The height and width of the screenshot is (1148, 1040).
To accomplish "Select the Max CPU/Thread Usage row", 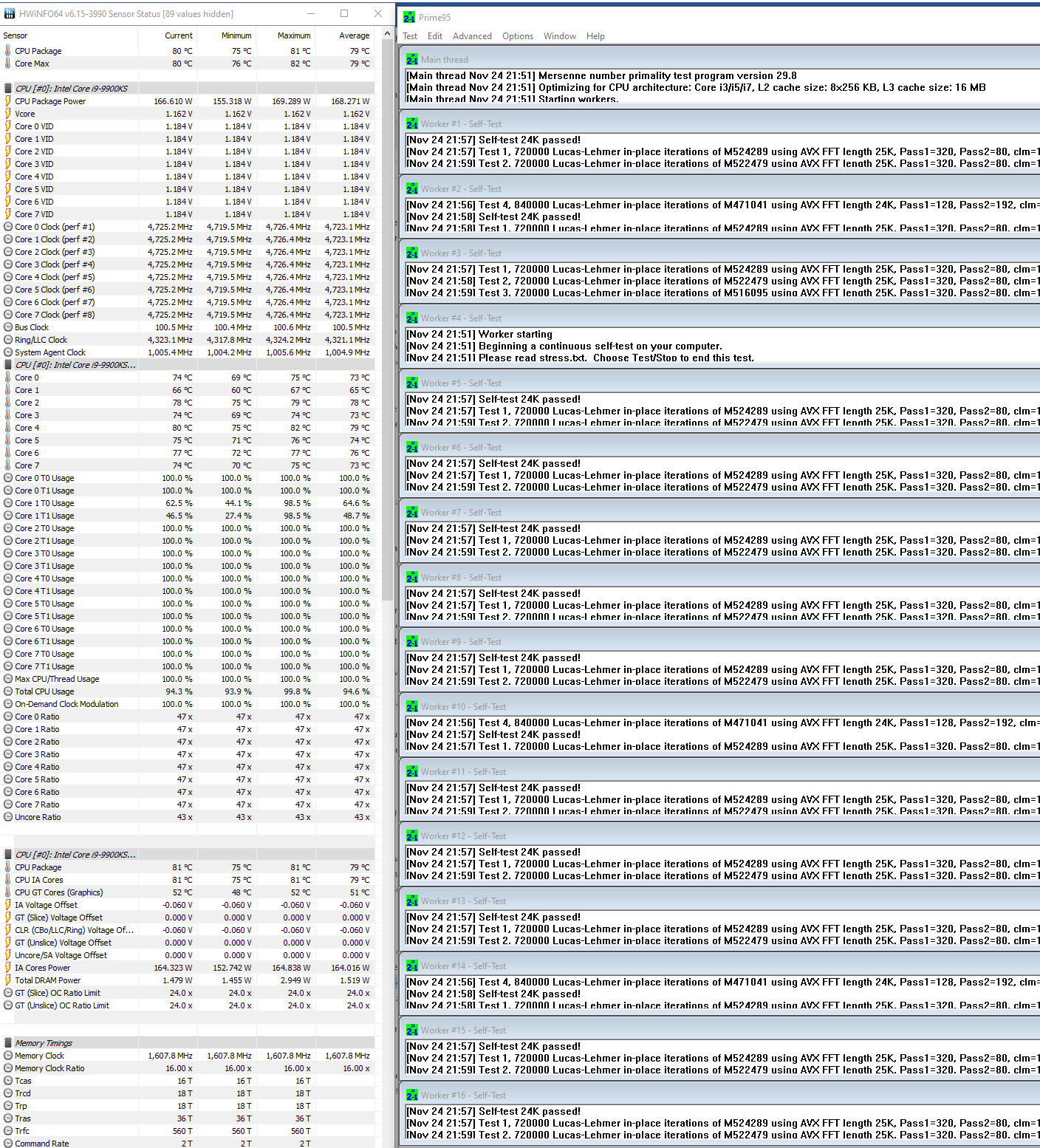I will pos(187,679).
